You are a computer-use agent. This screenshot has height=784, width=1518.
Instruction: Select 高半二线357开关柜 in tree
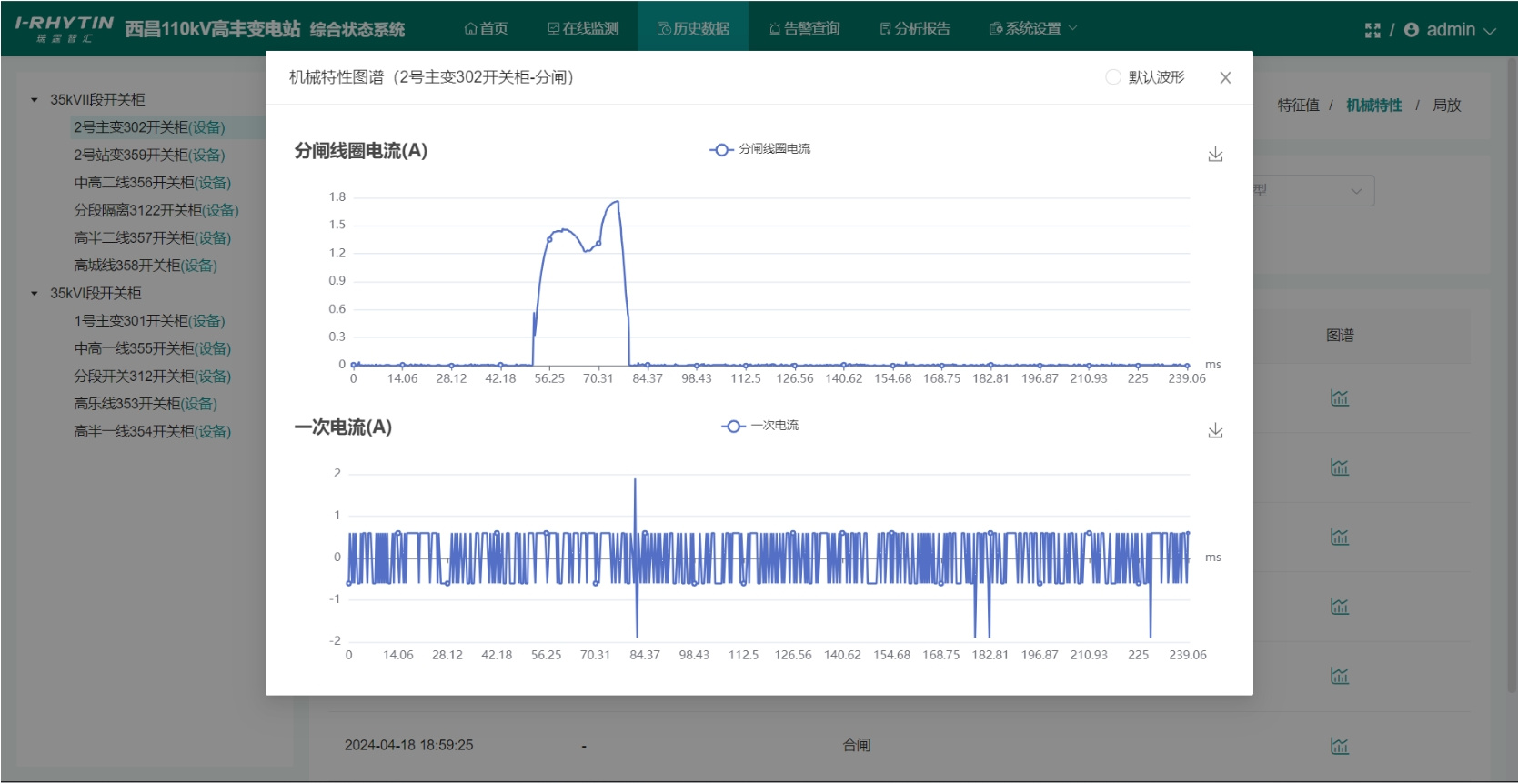[x=153, y=238]
